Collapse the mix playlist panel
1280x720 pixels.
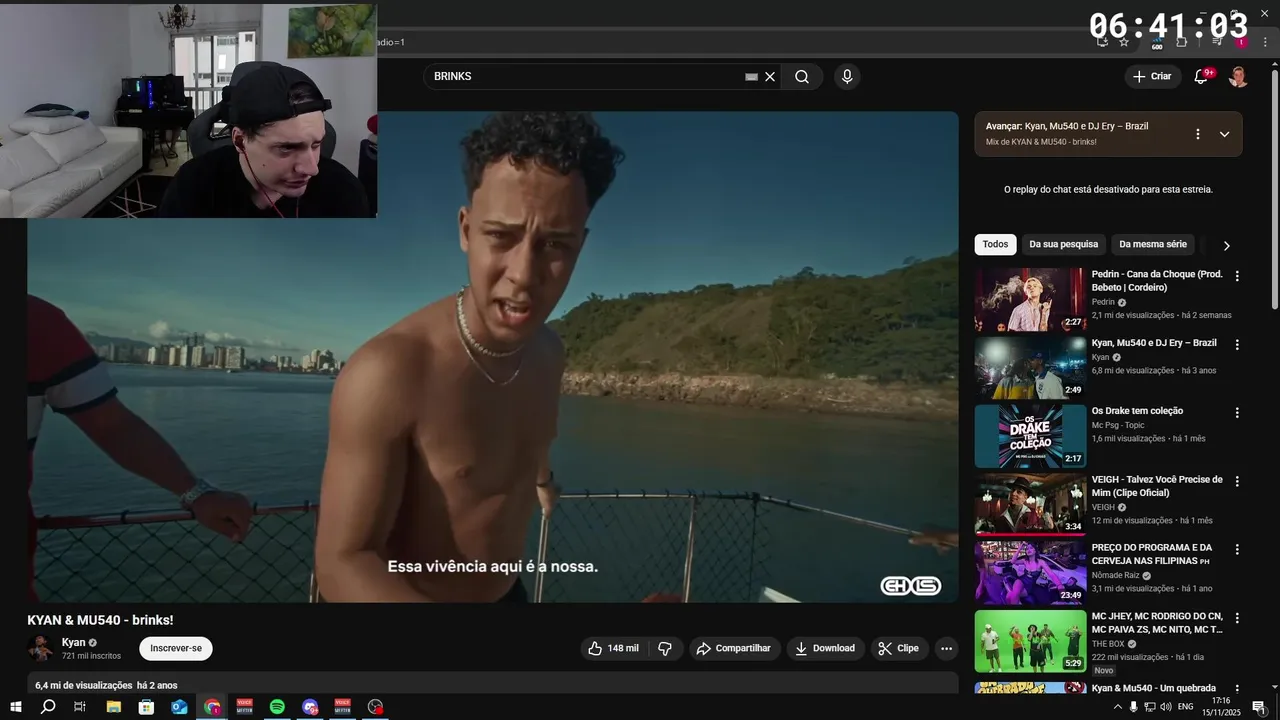point(1224,134)
